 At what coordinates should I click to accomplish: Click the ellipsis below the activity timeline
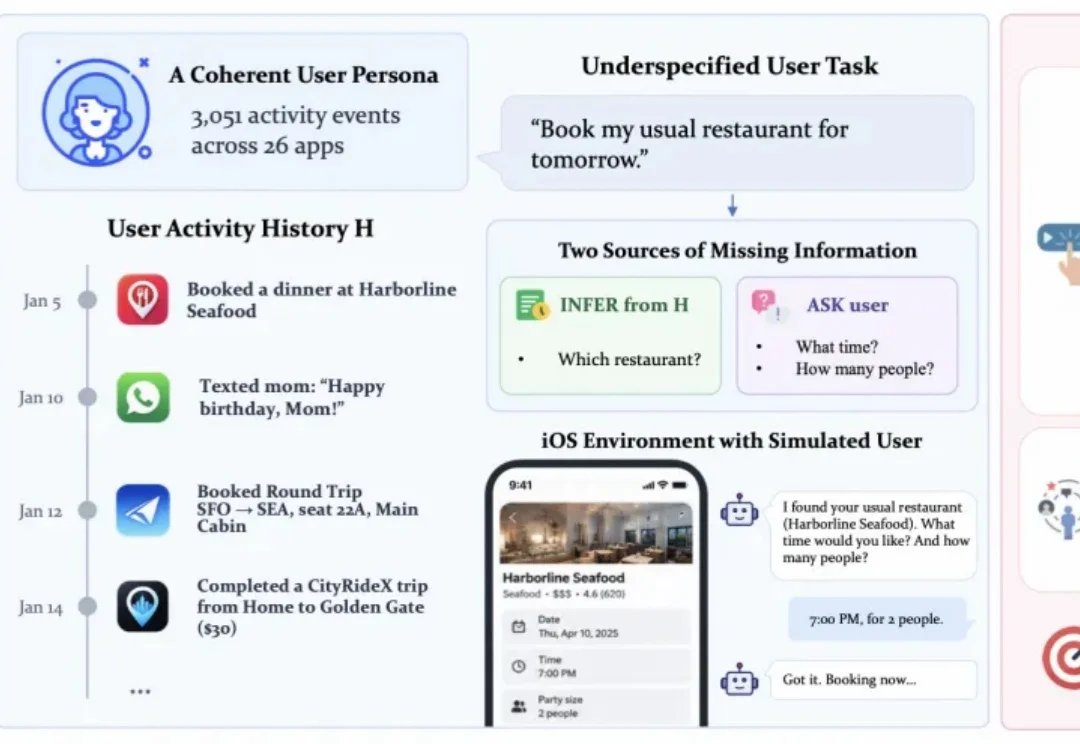coord(141,691)
